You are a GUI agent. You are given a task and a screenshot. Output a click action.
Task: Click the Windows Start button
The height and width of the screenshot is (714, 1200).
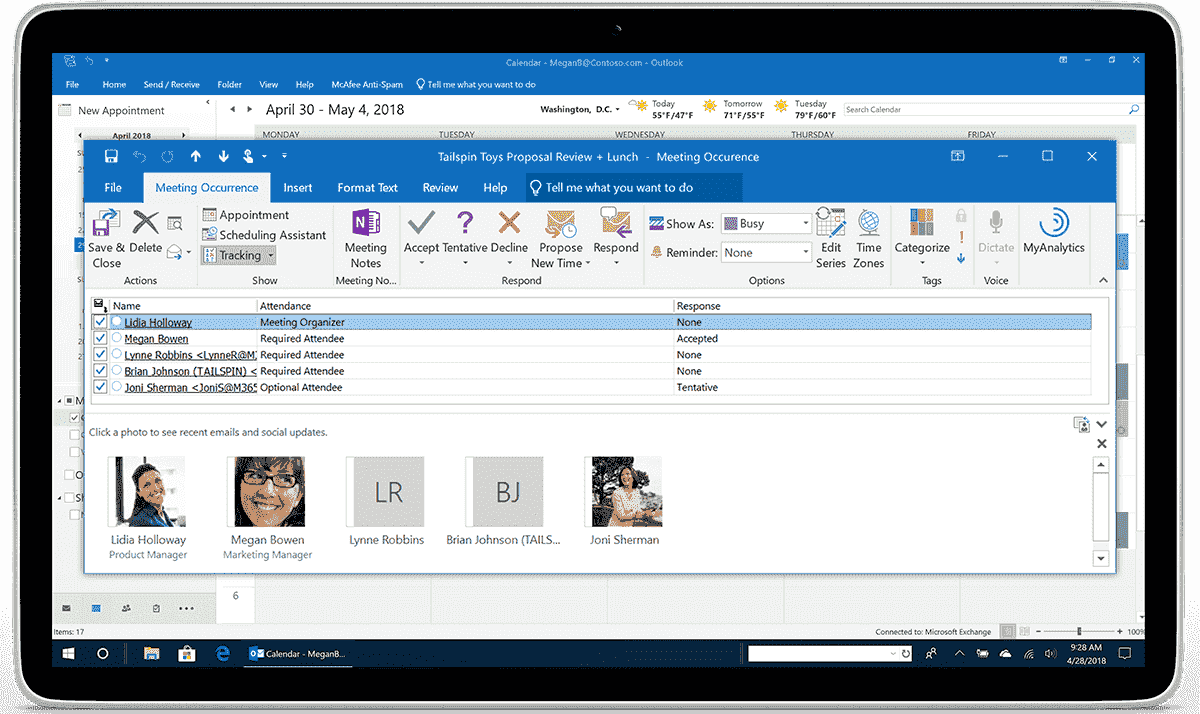pyautogui.click(x=69, y=653)
